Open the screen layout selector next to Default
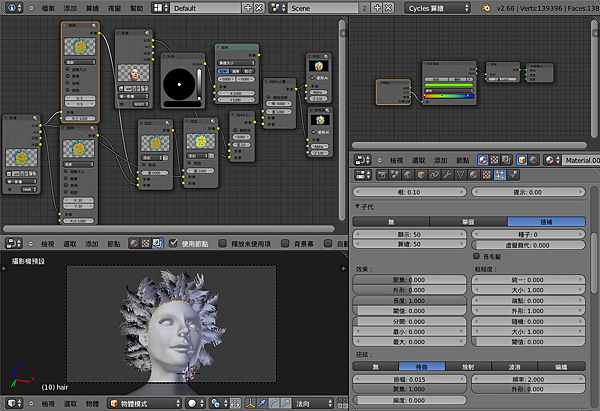This screenshot has width=600, height=411. pyautogui.click(x=161, y=8)
